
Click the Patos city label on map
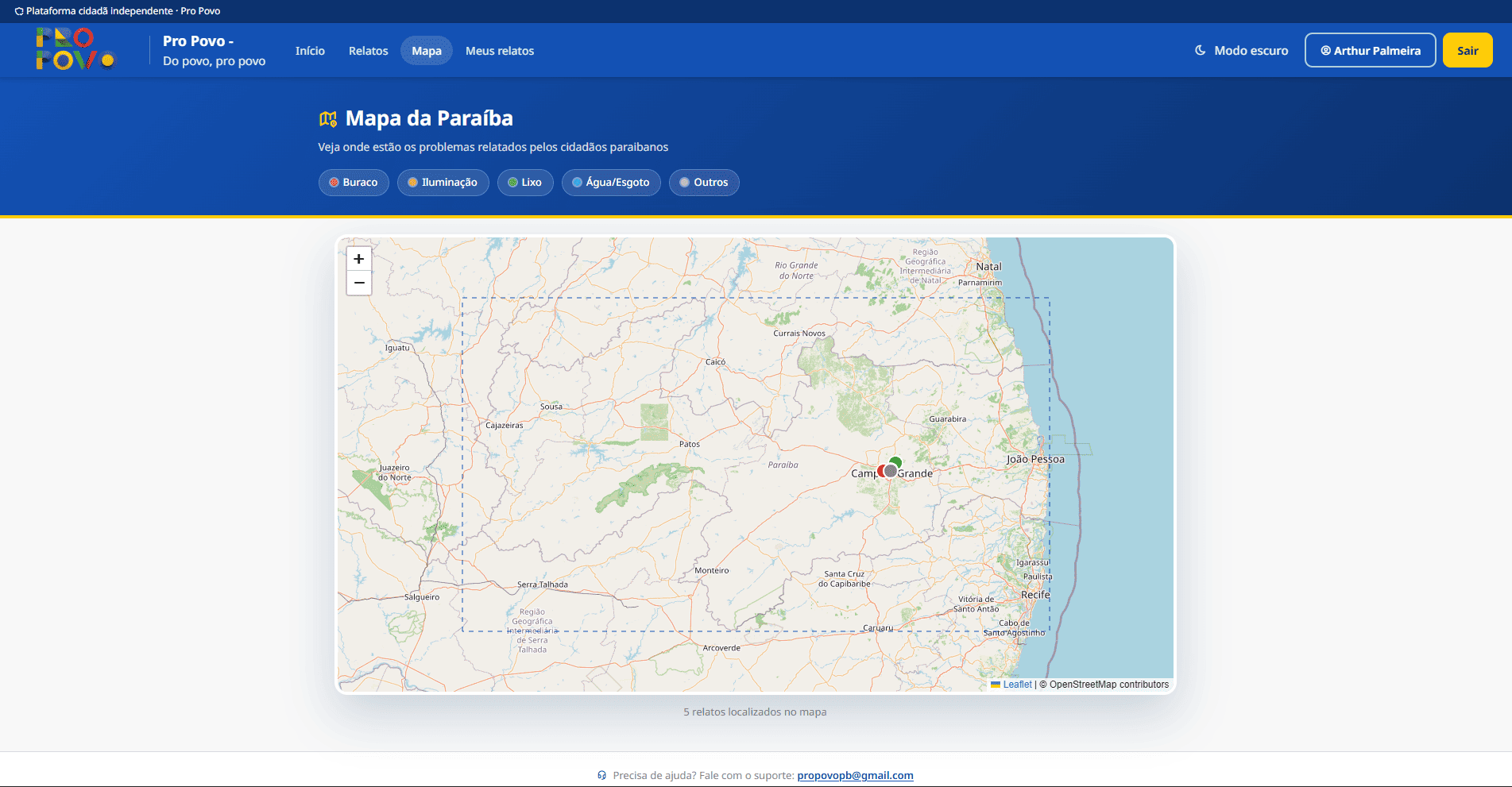(690, 444)
